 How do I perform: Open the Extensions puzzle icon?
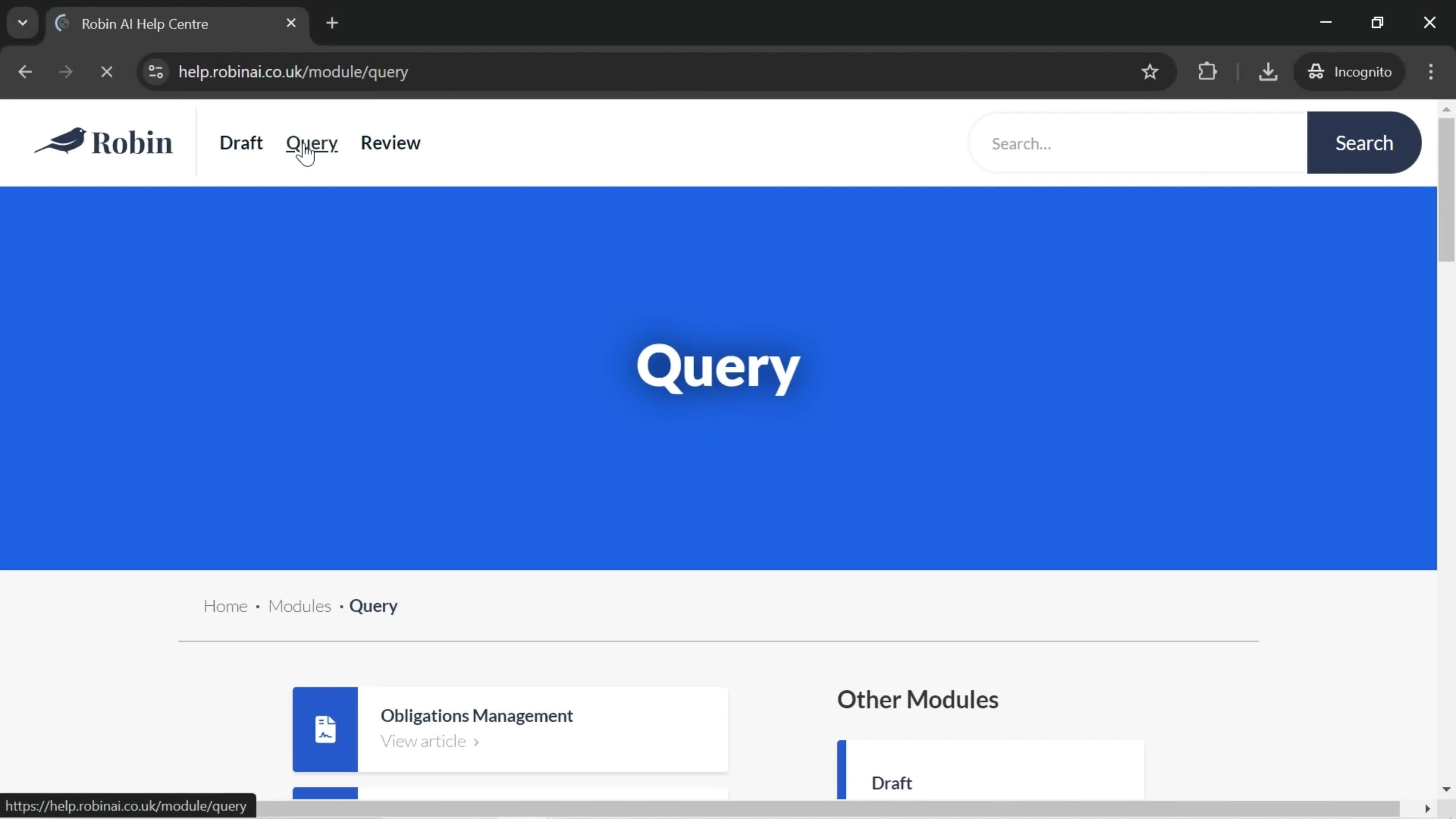coord(1207,72)
